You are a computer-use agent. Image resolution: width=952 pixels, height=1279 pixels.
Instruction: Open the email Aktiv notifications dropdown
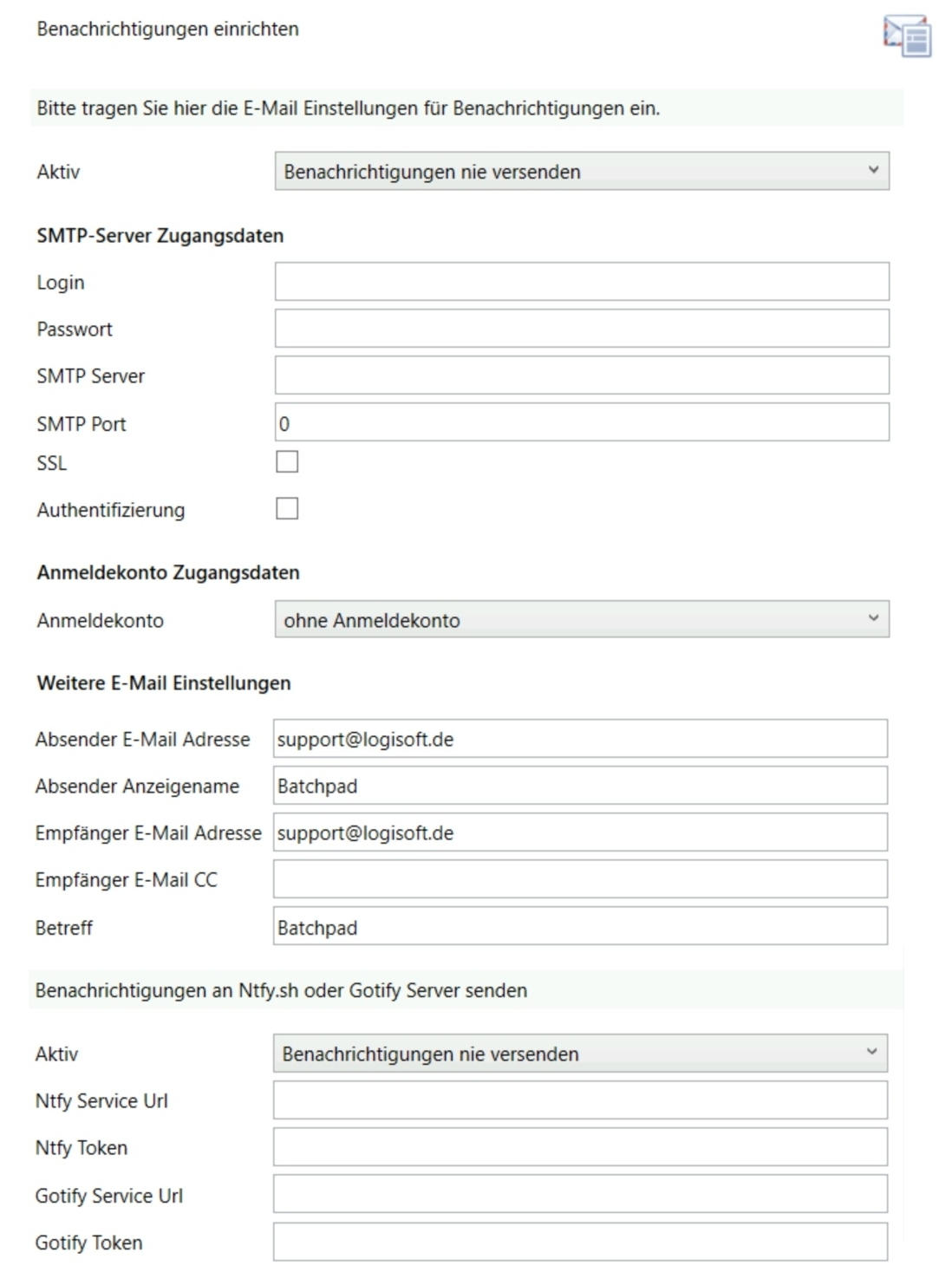(581, 172)
